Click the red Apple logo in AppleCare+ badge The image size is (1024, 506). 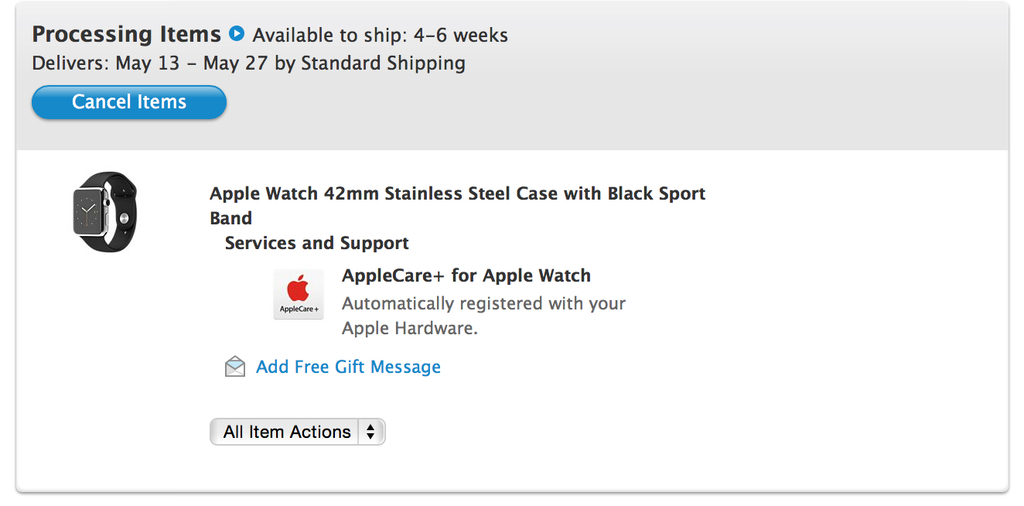298,289
